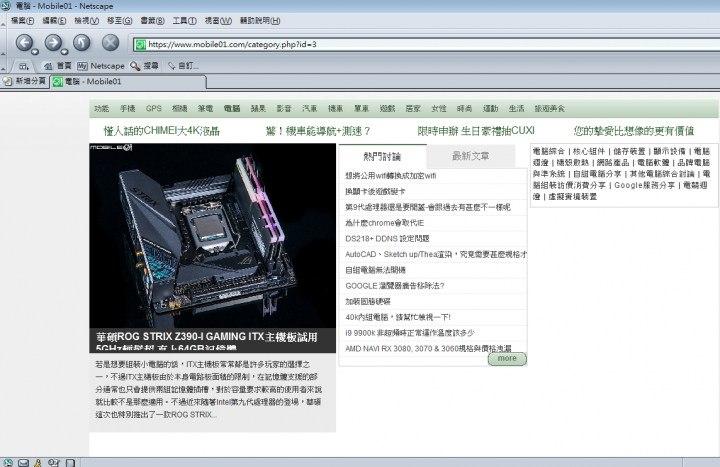Switch to the 最新文章 tab
The height and width of the screenshot is (467, 720).
471,157
